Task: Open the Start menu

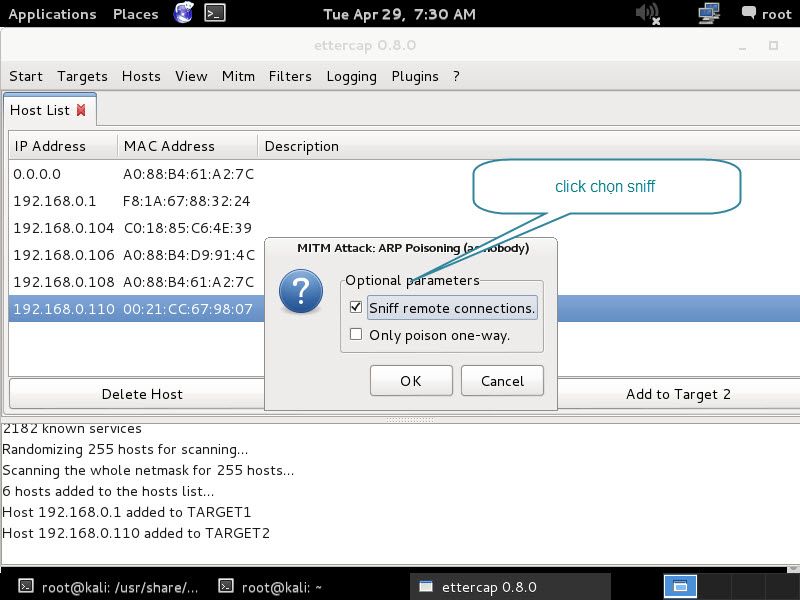Action: [x=26, y=77]
